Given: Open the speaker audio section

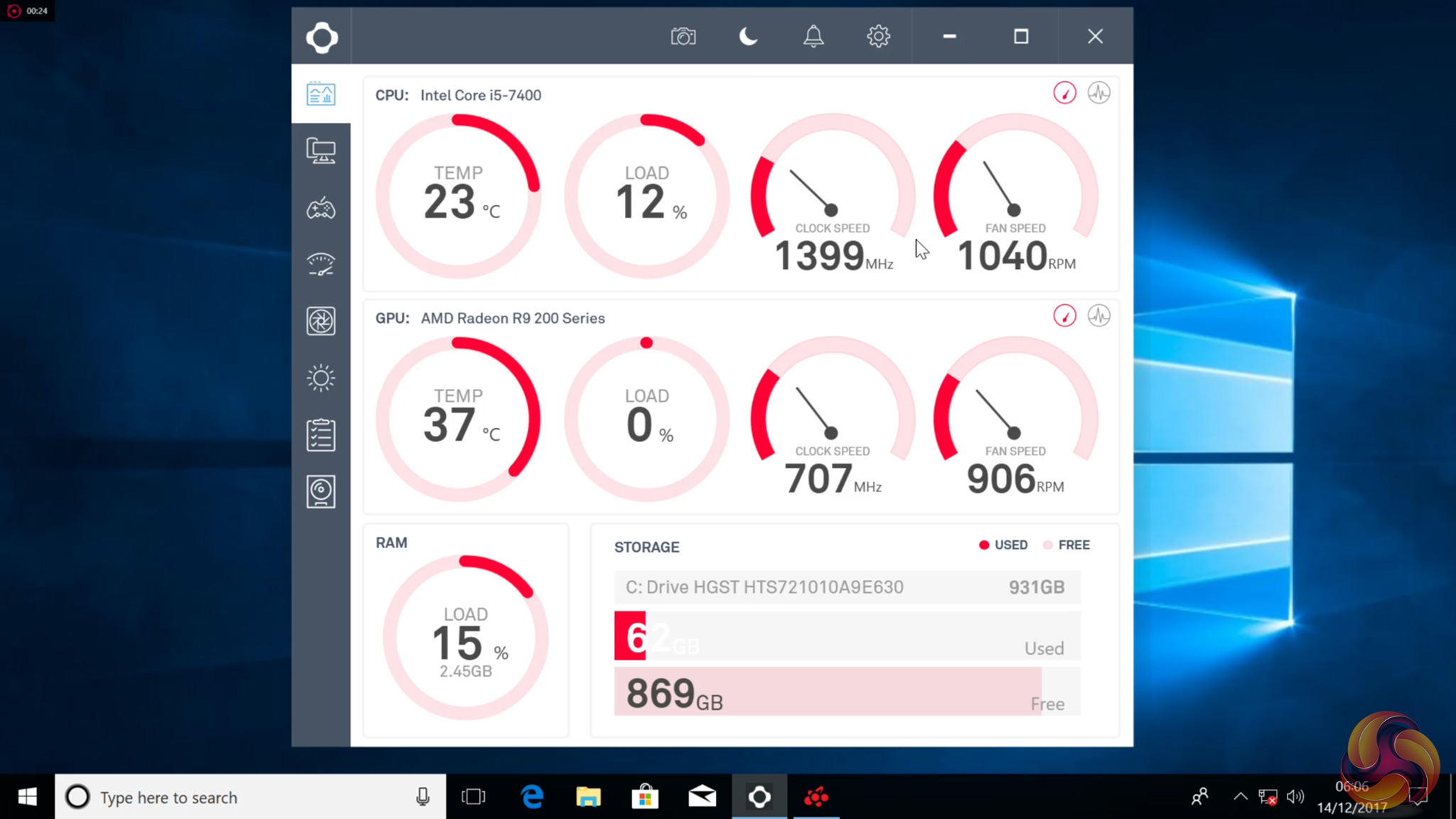Looking at the screenshot, I should [x=321, y=492].
